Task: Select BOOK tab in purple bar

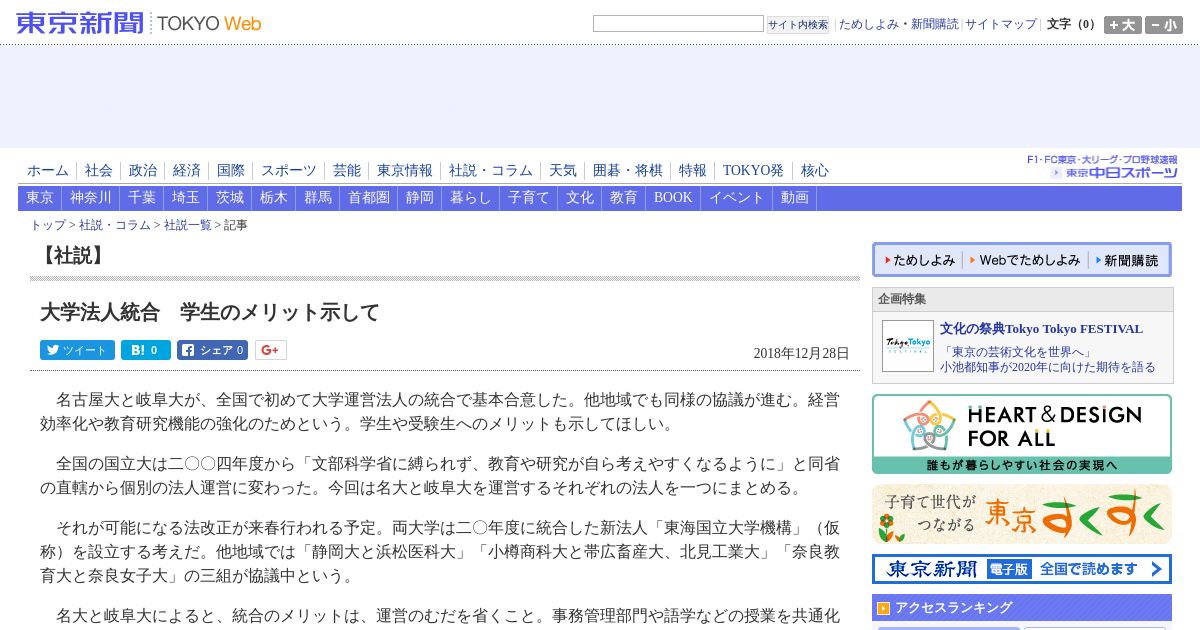Action: pyautogui.click(x=673, y=198)
